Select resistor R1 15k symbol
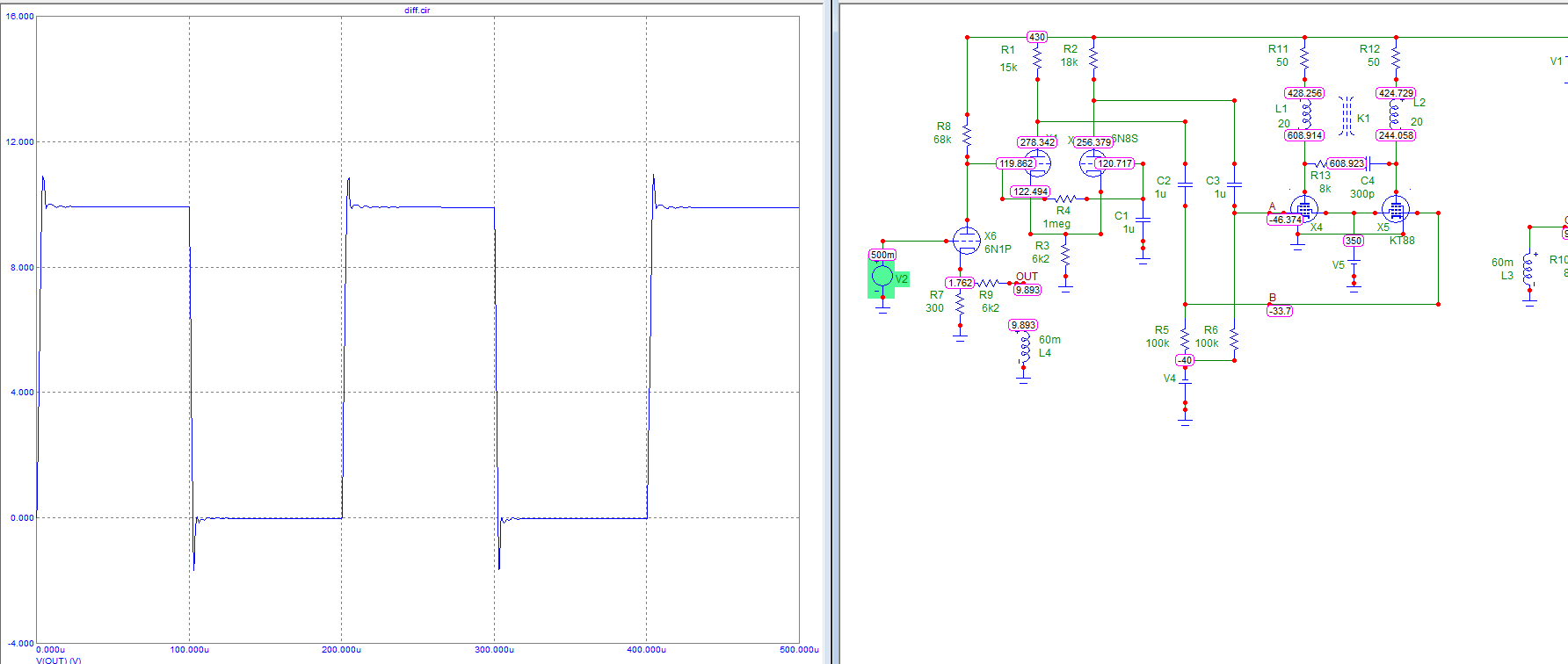The image size is (1568, 664). point(1037,60)
